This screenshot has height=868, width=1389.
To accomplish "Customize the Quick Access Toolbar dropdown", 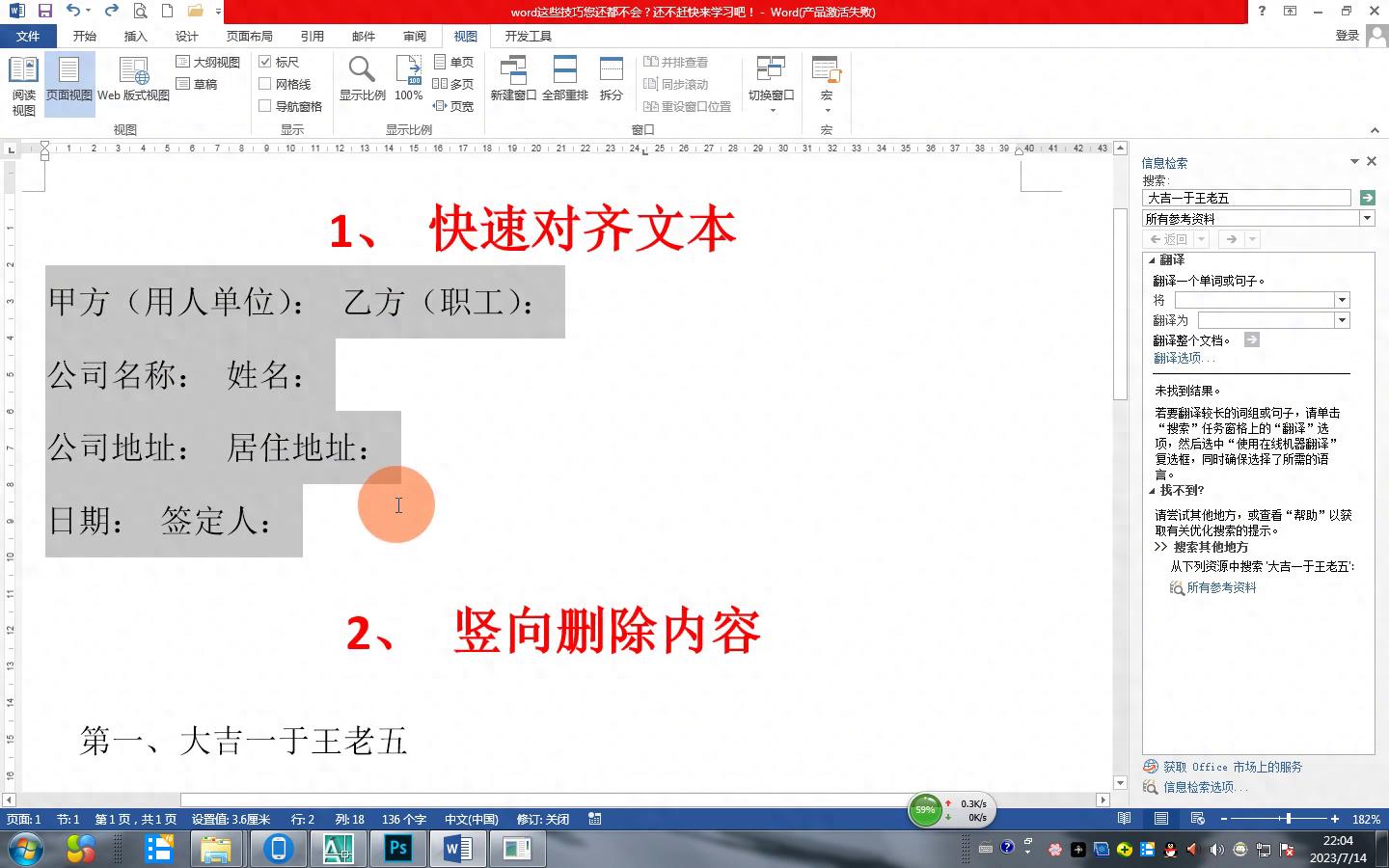I will (x=219, y=11).
